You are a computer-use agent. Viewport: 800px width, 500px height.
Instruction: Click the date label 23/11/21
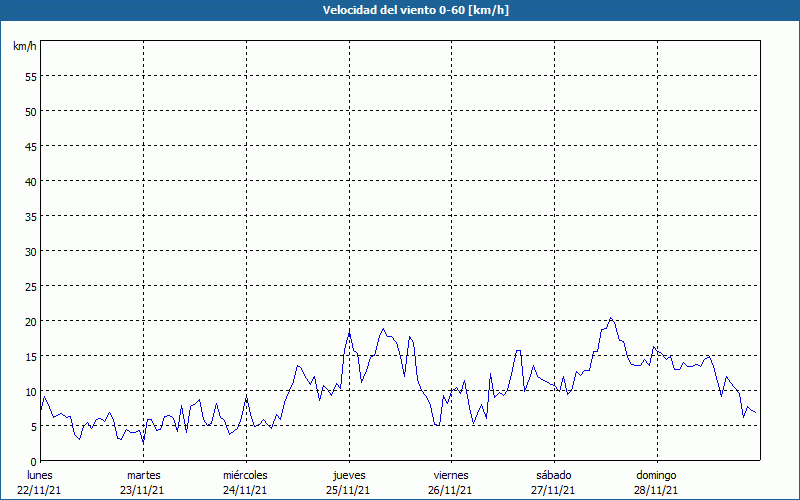(x=142, y=490)
